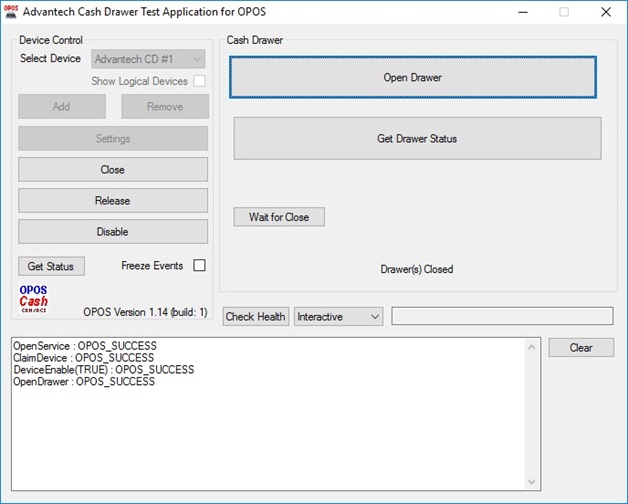Toggle the Show Logical Devices checkbox
Viewport: 628px width, 504px height.
(199, 81)
